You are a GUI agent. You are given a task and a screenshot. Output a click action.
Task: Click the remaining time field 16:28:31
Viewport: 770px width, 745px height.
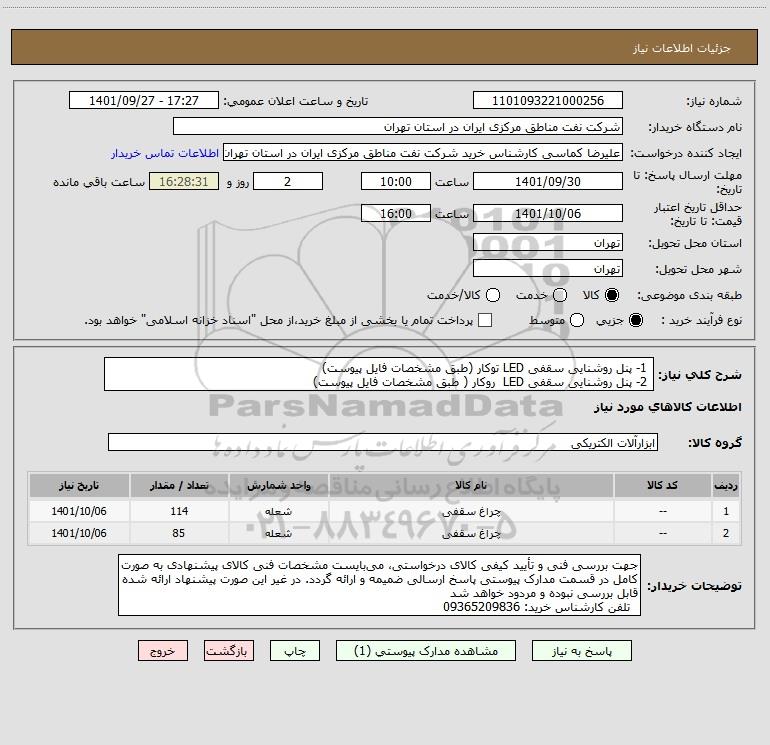[x=184, y=181]
